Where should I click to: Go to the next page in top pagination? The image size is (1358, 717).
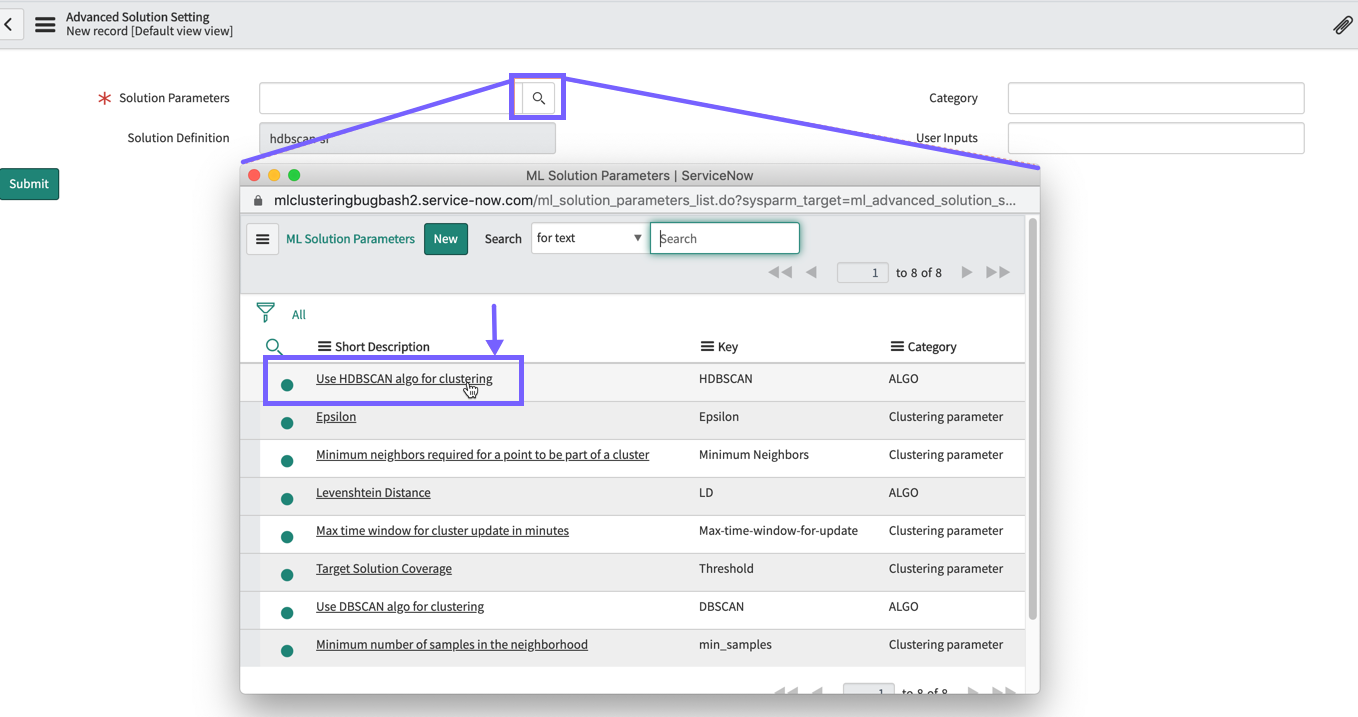point(966,272)
